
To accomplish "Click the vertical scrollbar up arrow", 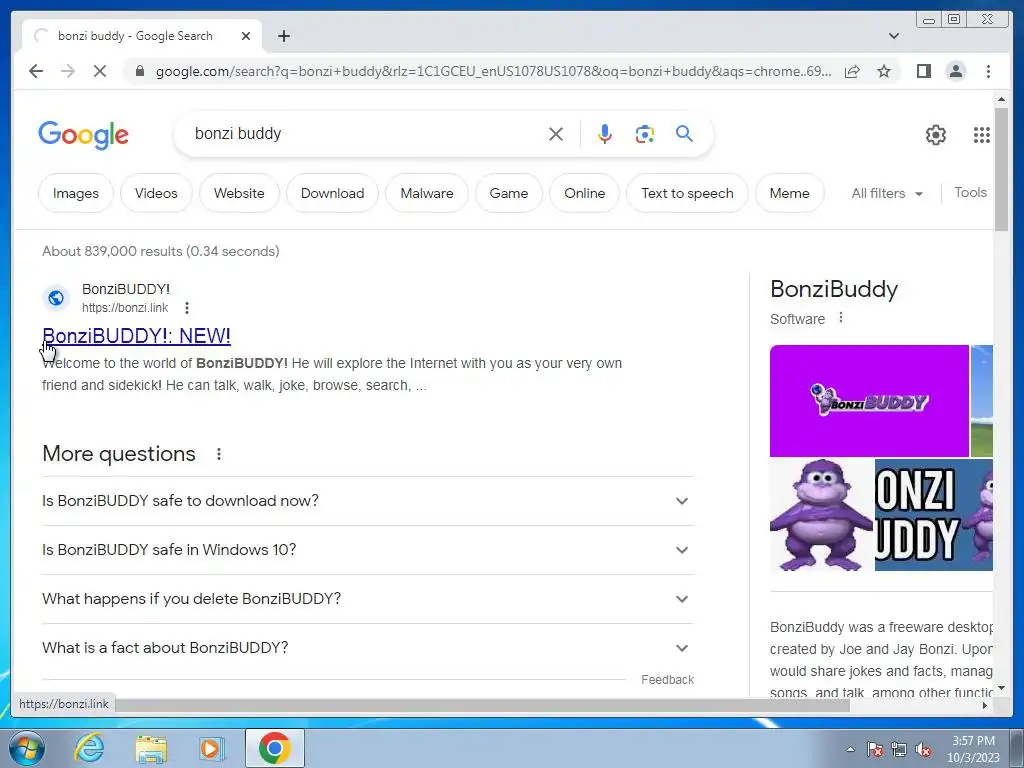I will [x=1001, y=99].
